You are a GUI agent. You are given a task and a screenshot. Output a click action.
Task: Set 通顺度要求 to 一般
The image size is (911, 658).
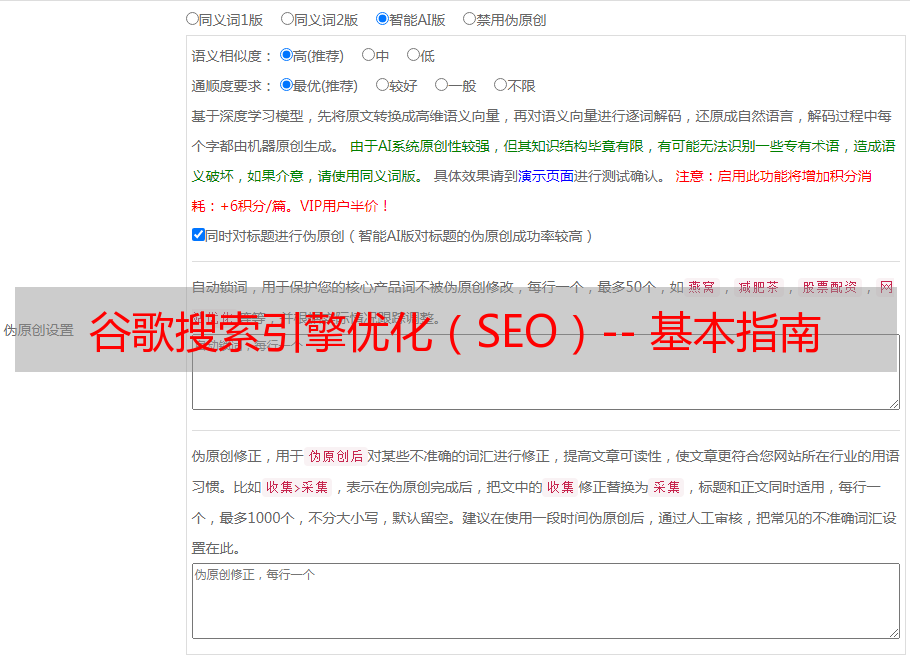[442, 85]
